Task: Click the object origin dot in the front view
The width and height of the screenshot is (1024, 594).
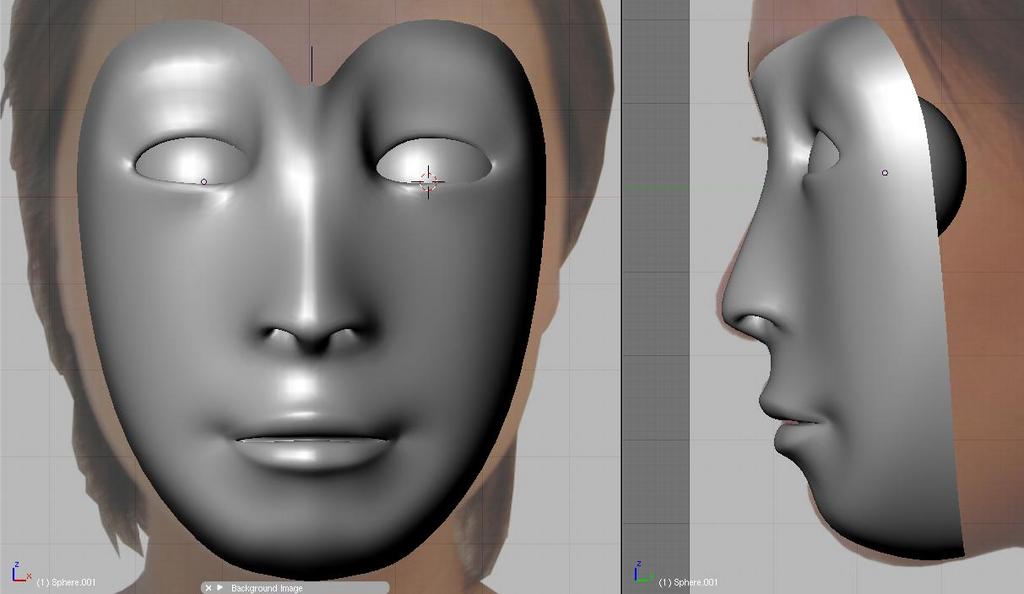Action: point(204,181)
